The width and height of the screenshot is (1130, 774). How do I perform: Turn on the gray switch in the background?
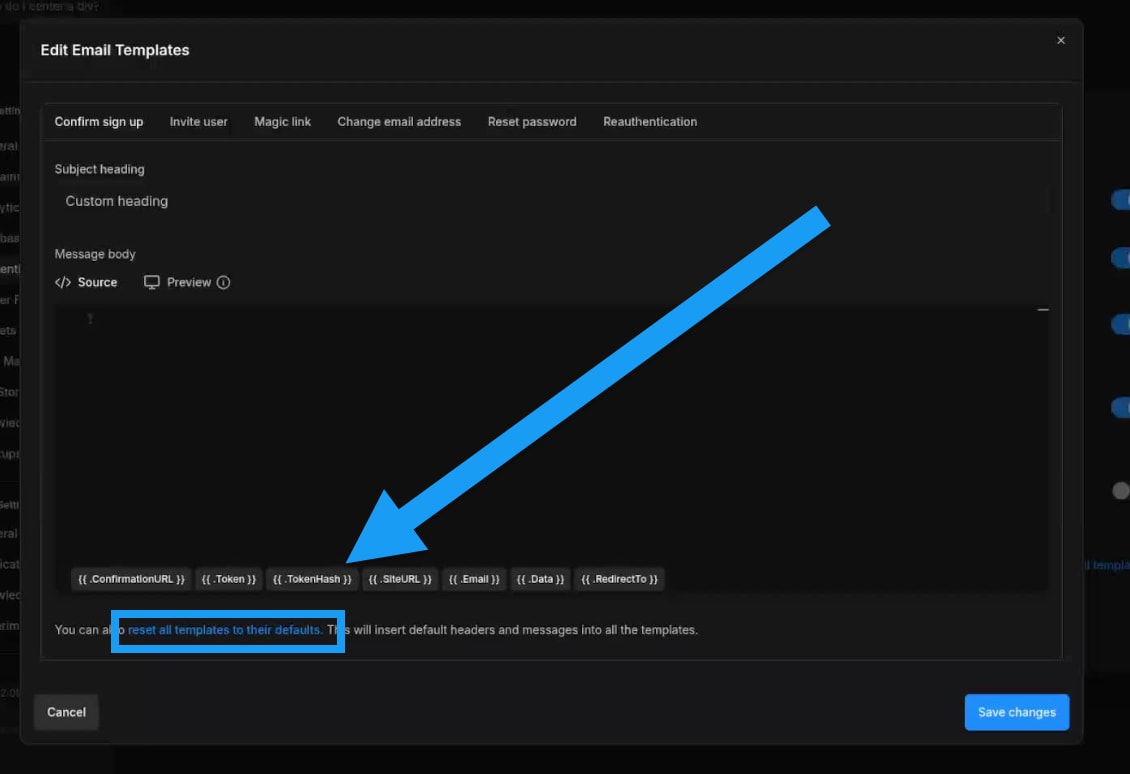coord(1119,490)
